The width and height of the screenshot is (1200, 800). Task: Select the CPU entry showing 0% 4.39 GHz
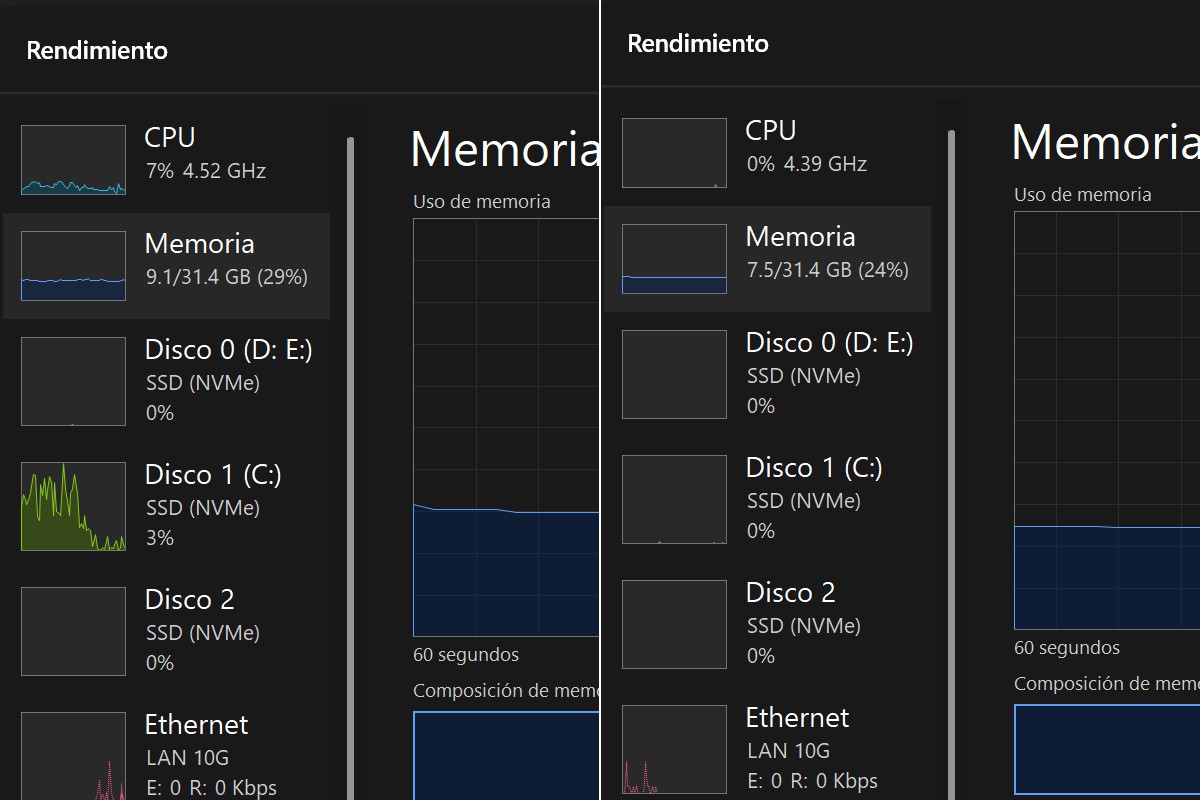[767, 152]
